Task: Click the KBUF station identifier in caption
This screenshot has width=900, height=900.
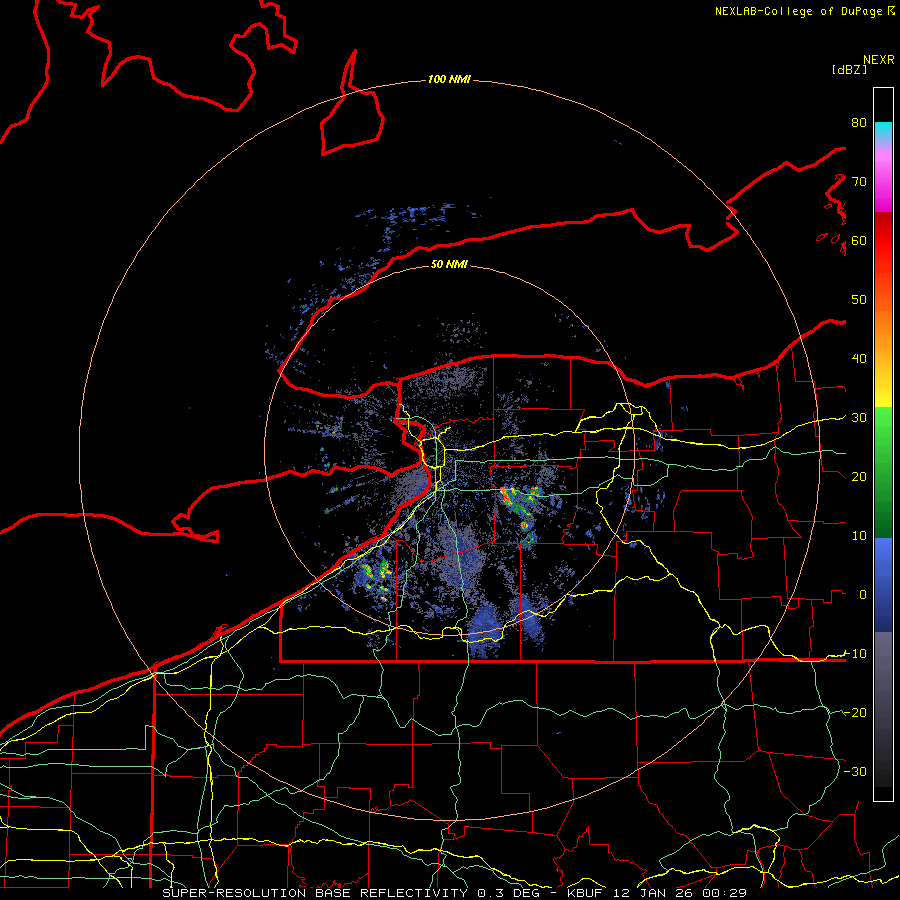Action: point(587,893)
